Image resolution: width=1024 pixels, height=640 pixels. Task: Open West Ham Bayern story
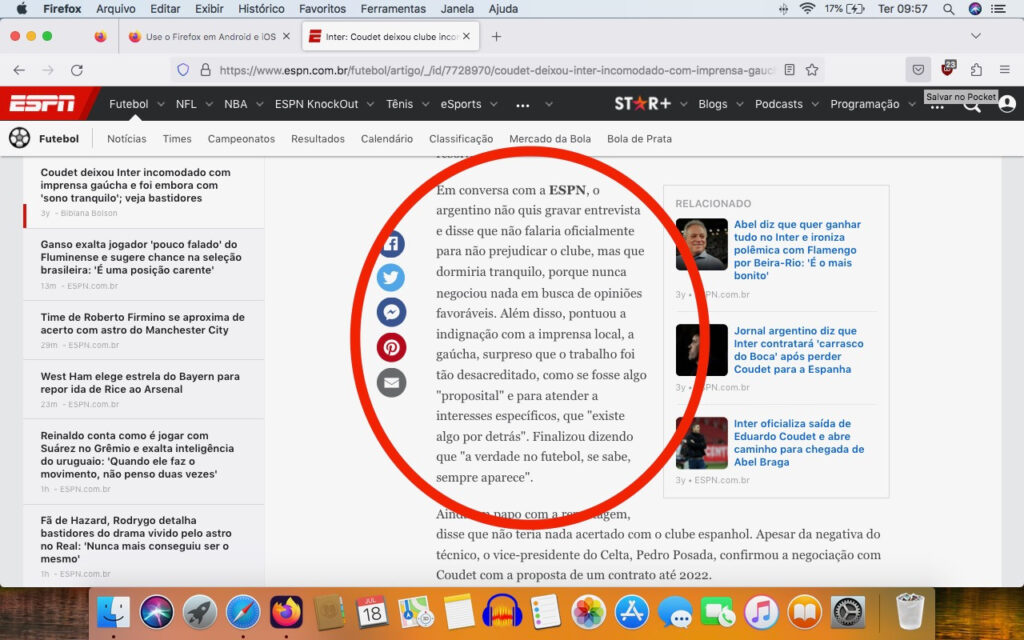point(140,383)
